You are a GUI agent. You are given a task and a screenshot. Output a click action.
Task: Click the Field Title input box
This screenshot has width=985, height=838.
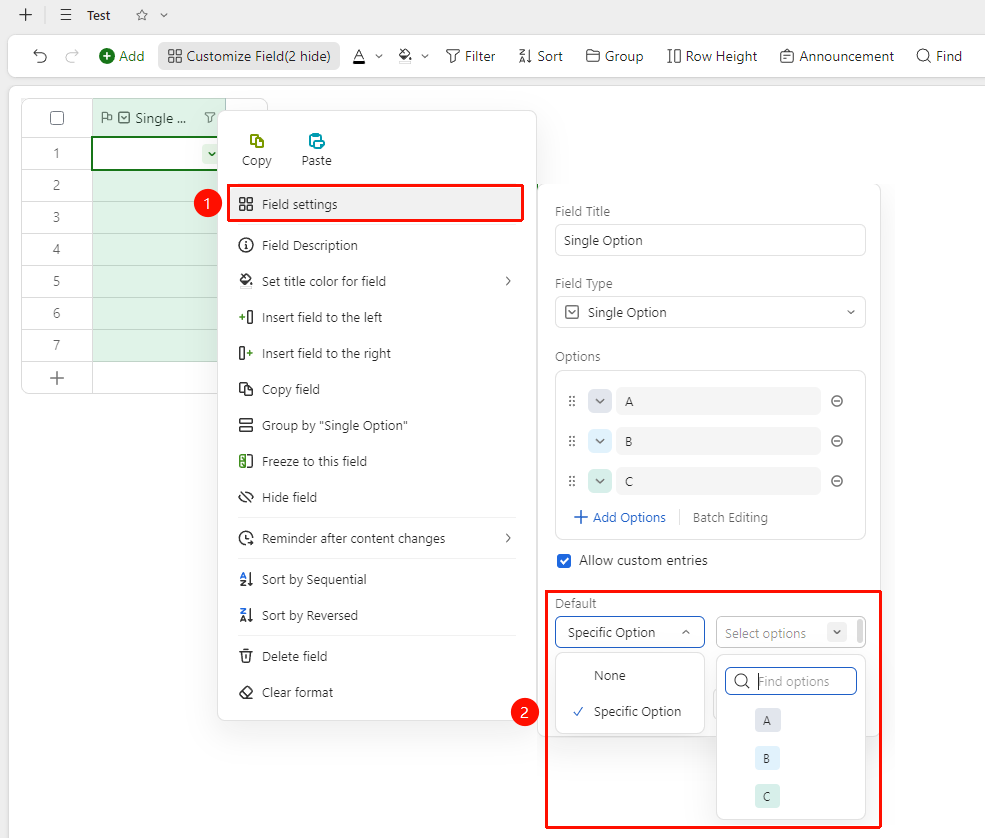(x=710, y=240)
